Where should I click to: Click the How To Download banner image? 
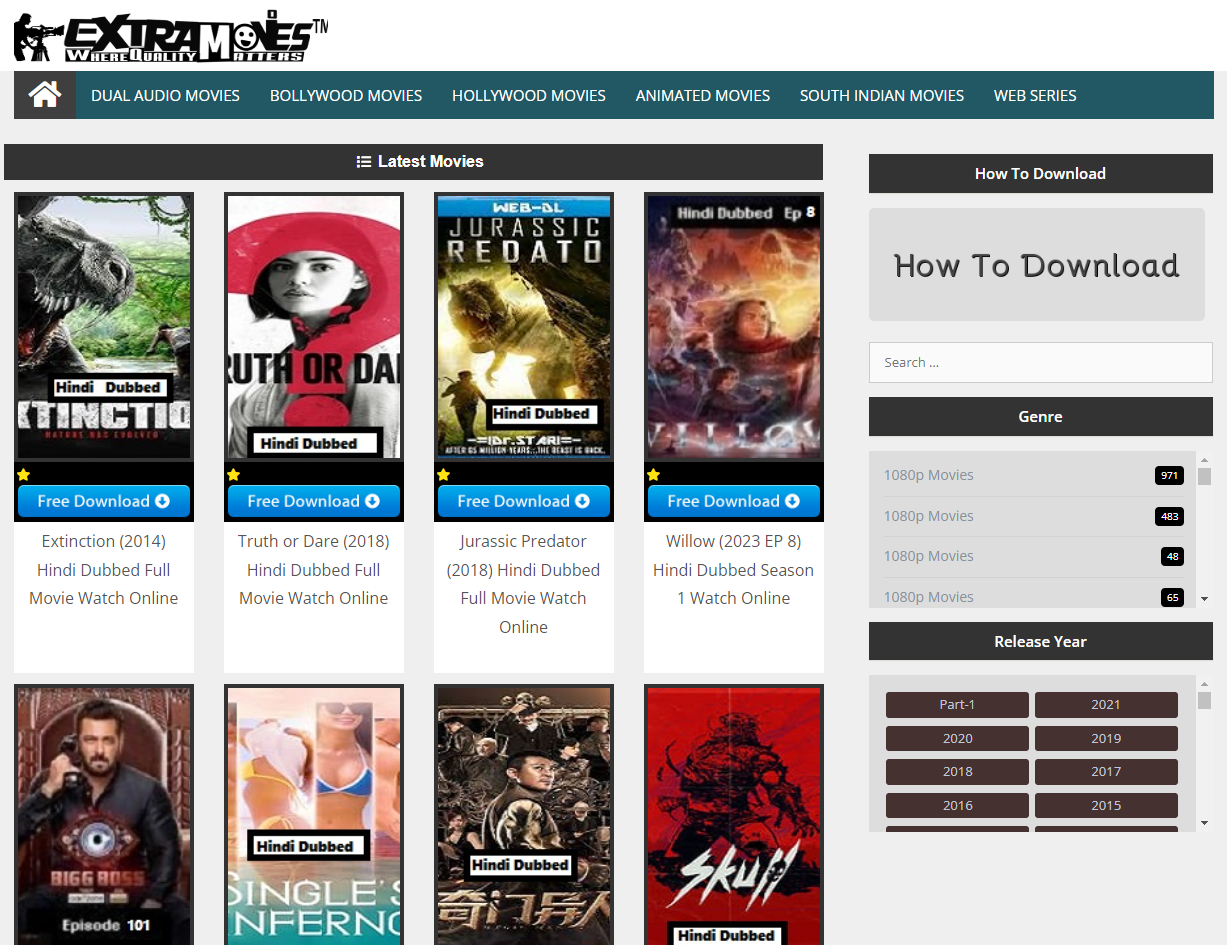point(1037,265)
